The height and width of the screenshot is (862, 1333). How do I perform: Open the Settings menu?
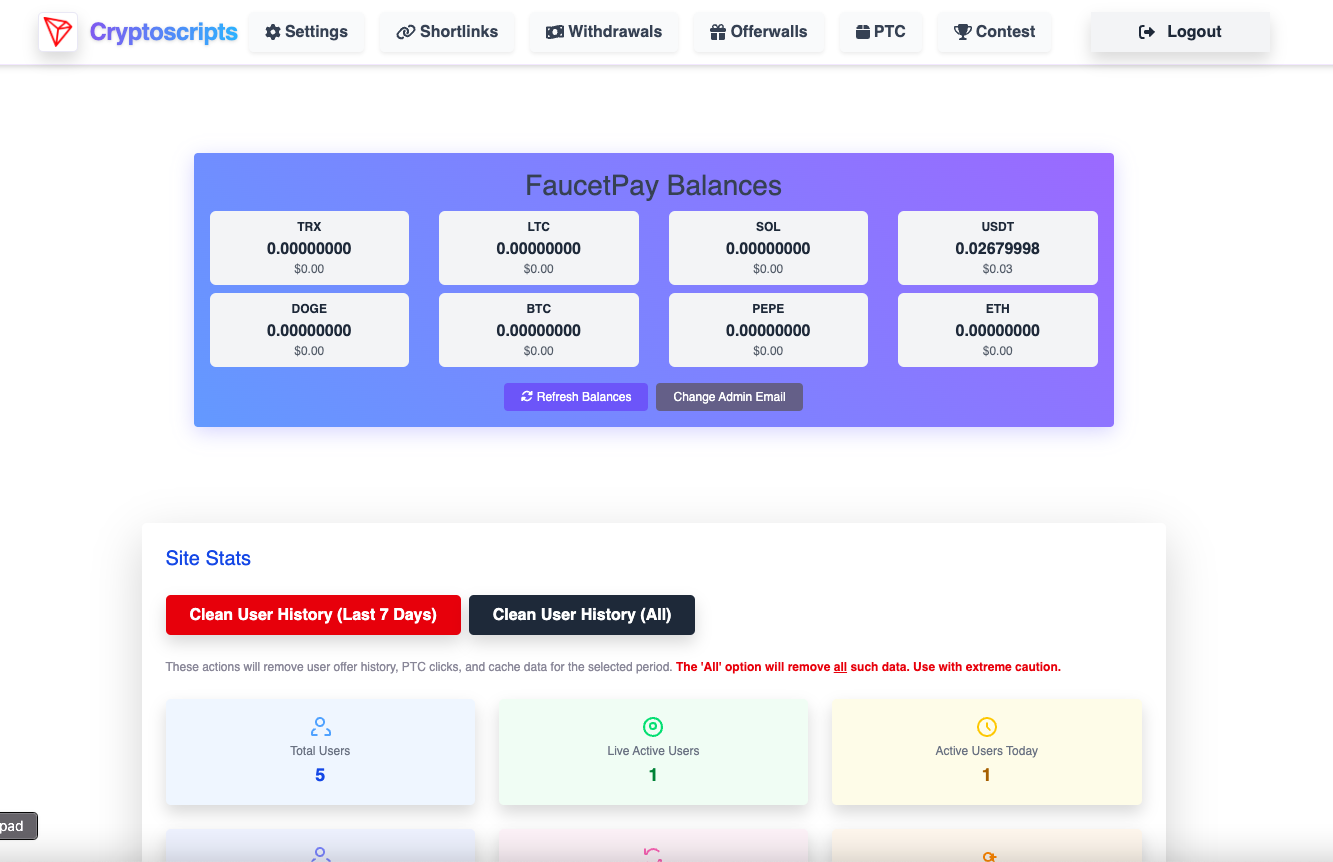307,32
